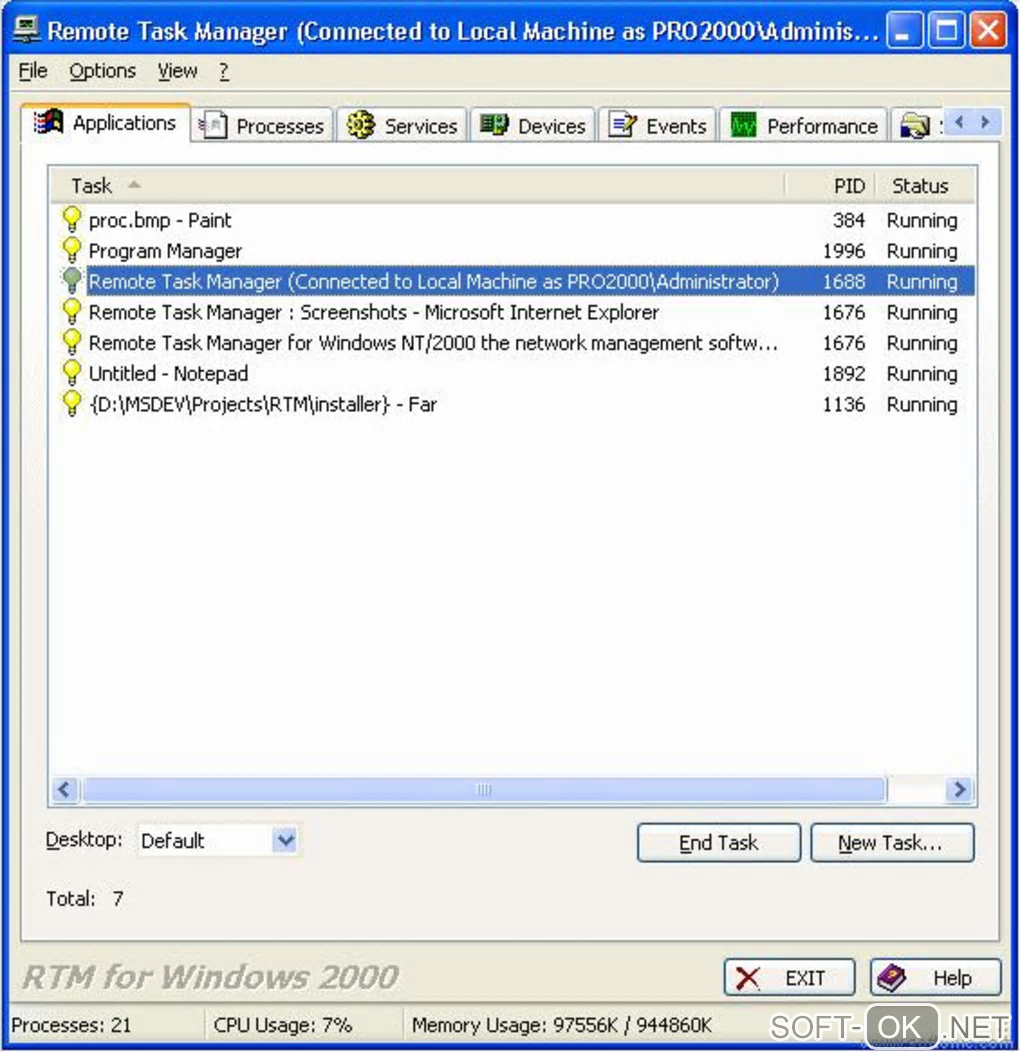Click PID value 1136

tap(844, 405)
